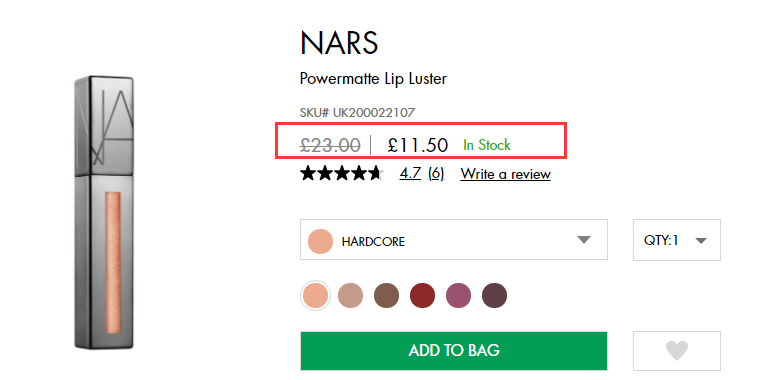
Task: Click the 4.7 rating score link
Action: pyautogui.click(x=410, y=174)
